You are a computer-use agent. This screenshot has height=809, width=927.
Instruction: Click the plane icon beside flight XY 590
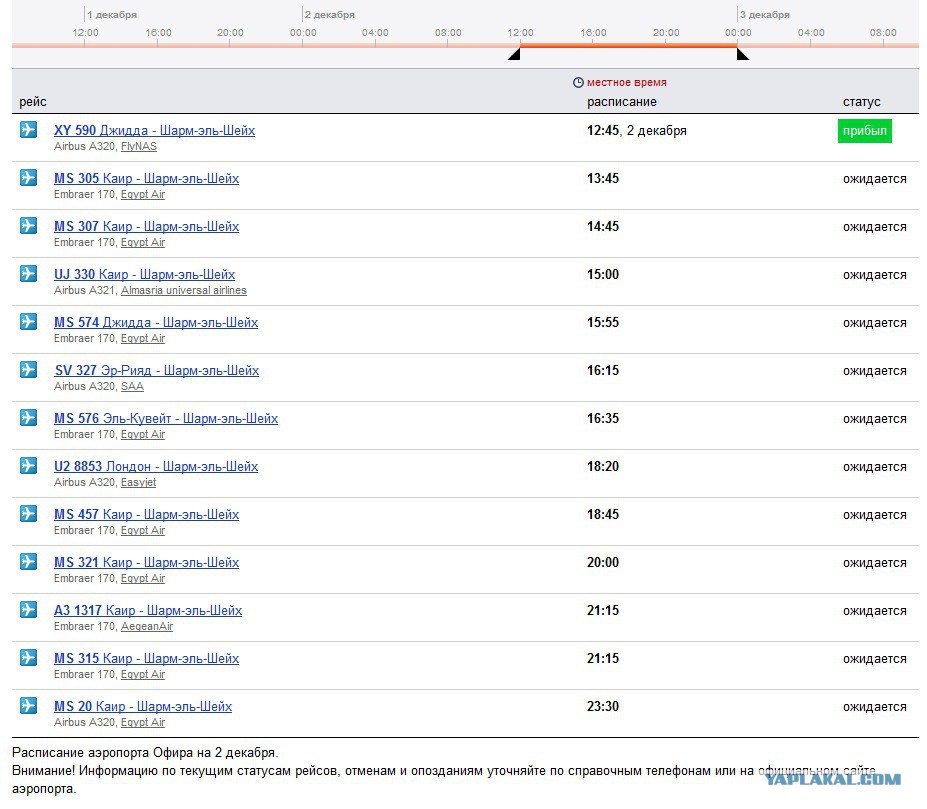point(28,130)
